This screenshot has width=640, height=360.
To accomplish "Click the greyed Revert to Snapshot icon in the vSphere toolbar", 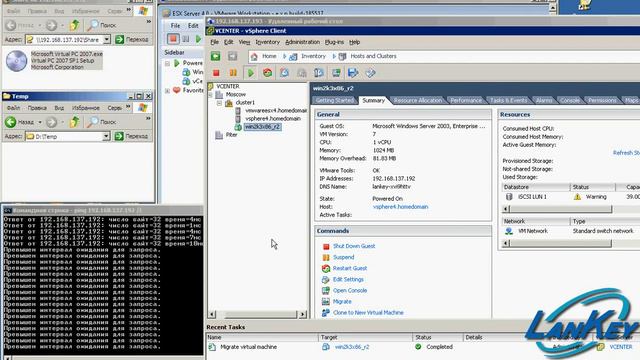I will click(302, 73).
